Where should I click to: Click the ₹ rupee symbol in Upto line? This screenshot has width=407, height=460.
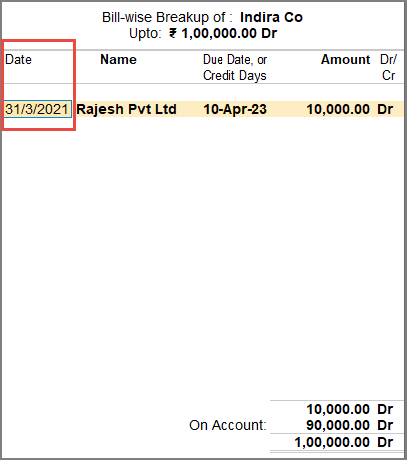[173, 33]
